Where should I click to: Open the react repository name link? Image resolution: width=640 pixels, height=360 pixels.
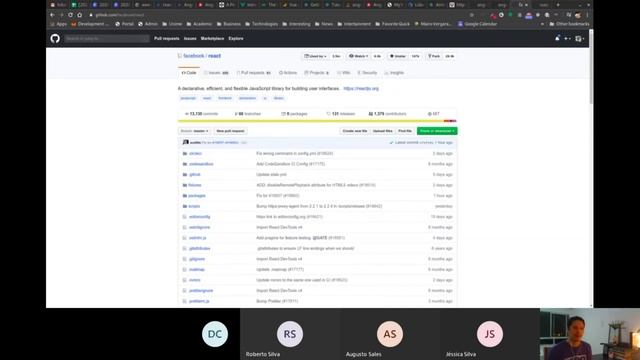(214, 56)
